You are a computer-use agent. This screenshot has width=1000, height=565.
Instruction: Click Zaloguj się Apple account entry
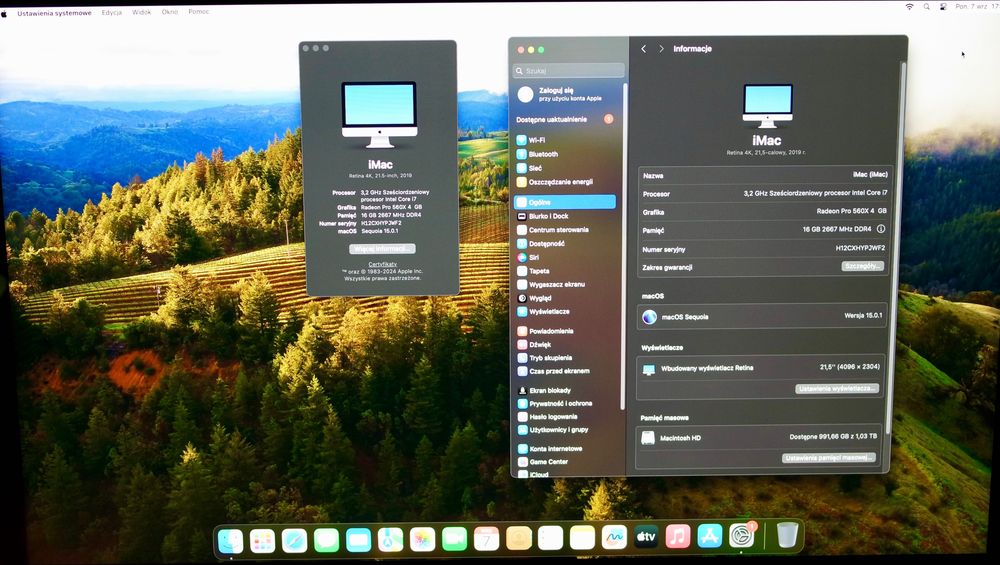568,94
